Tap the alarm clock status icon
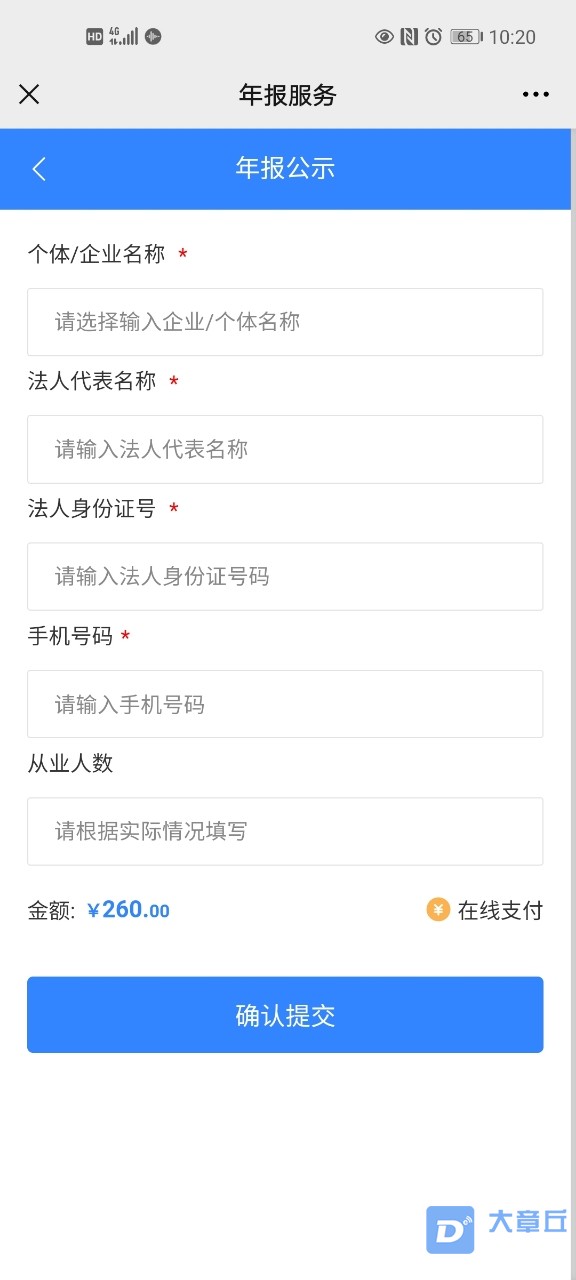Image resolution: width=576 pixels, height=1280 pixels. click(x=433, y=37)
